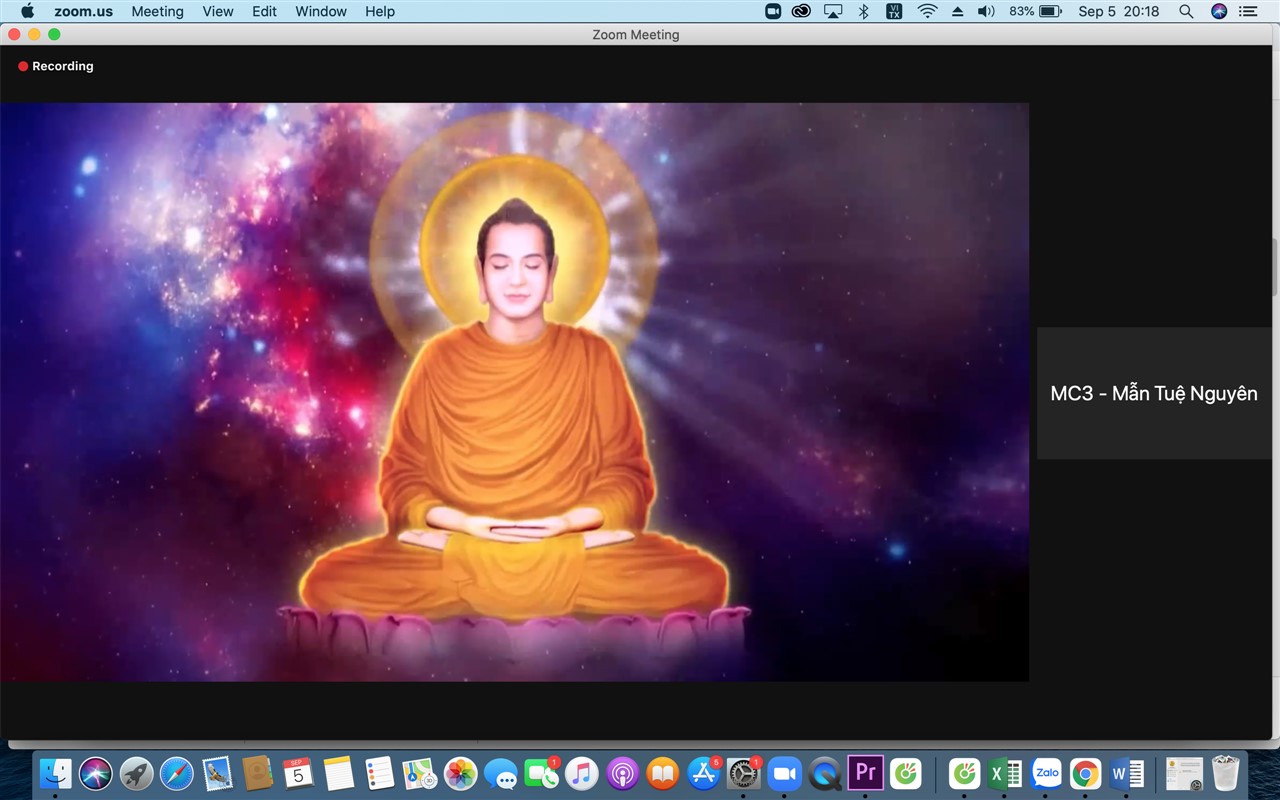1280x800 pixels.
Task: Open Music app in the Dock
Action: tap(581, 773)
